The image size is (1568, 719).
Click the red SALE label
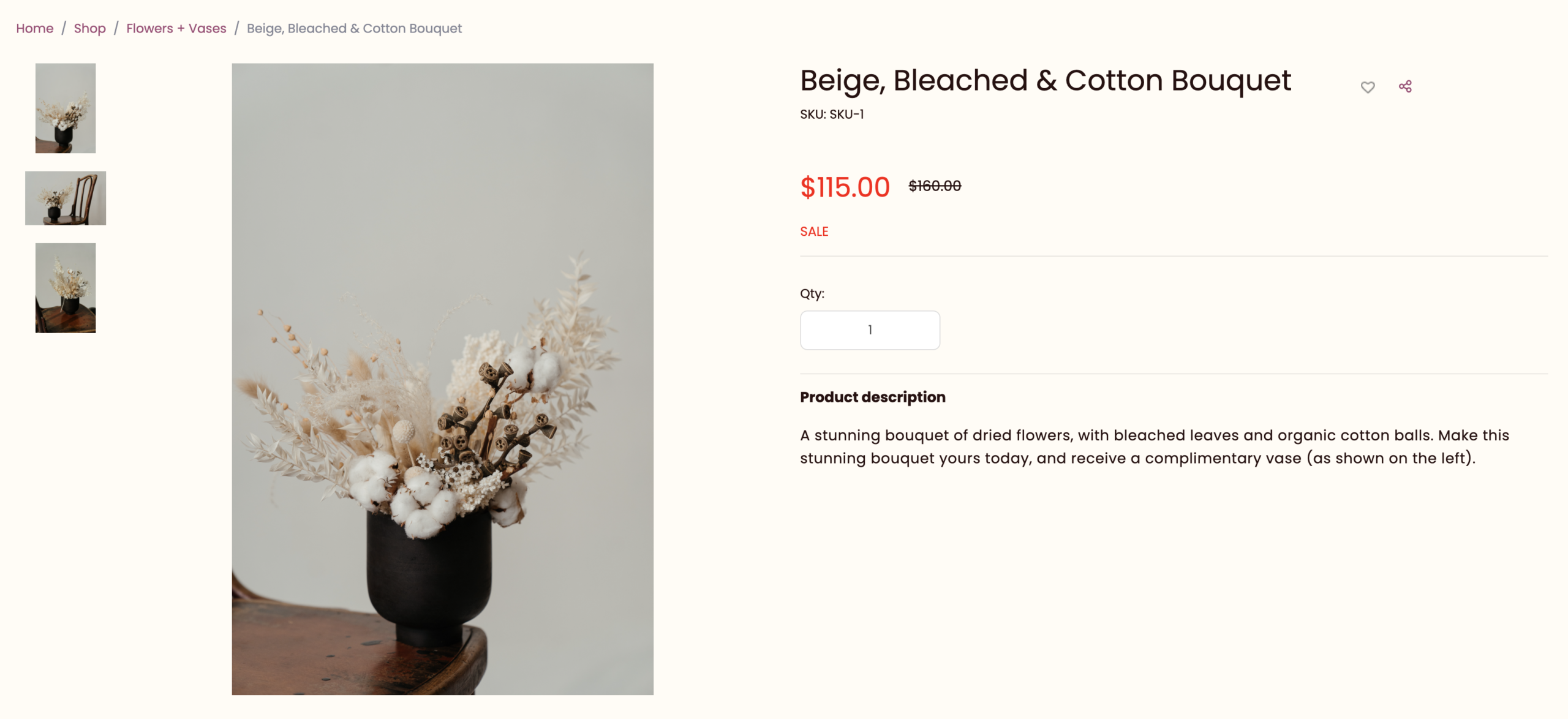point(814,232)
